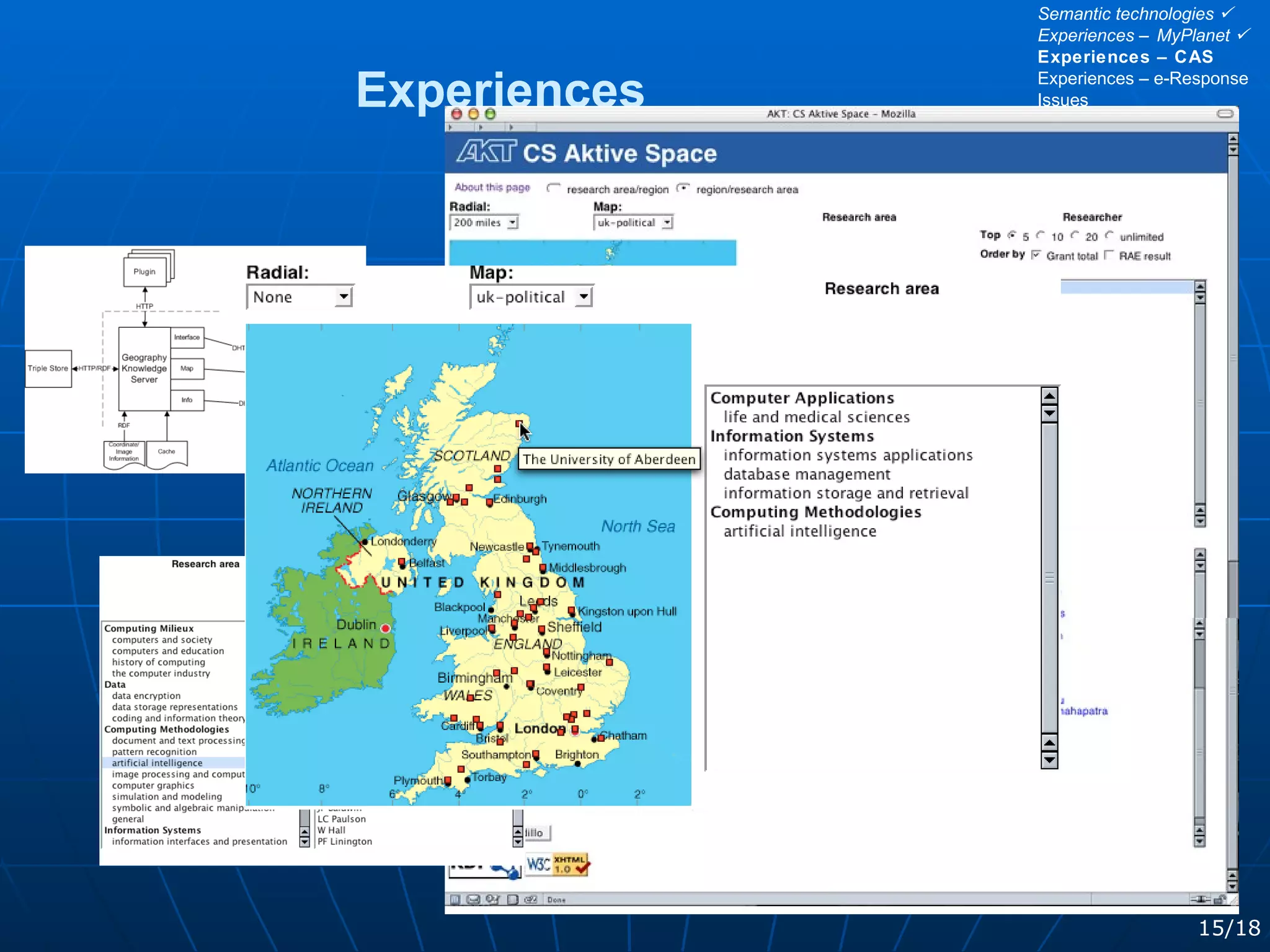Select the Plymouth marker on the map

447,780
